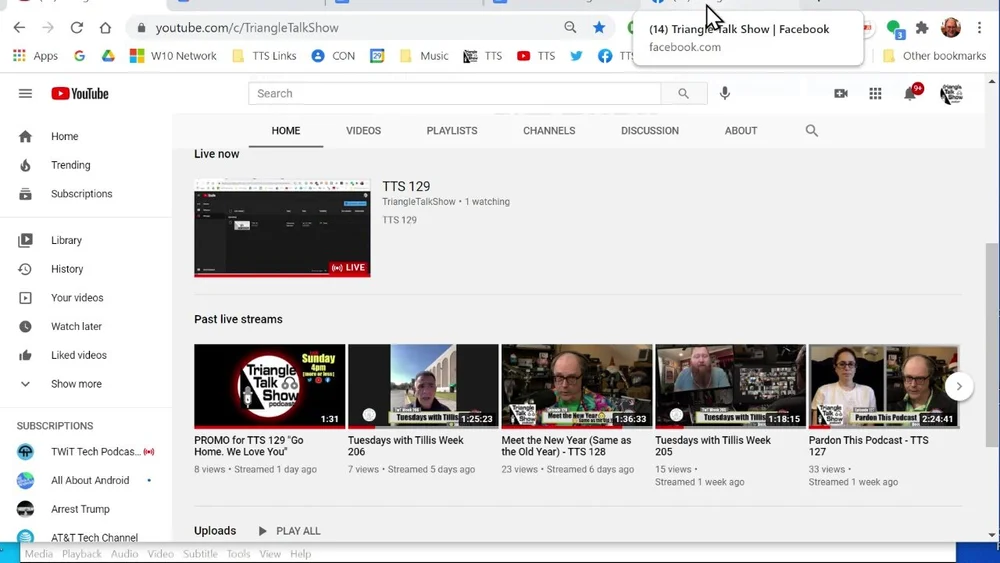Switch to the PLAYLISTS tab

(452, 131)
